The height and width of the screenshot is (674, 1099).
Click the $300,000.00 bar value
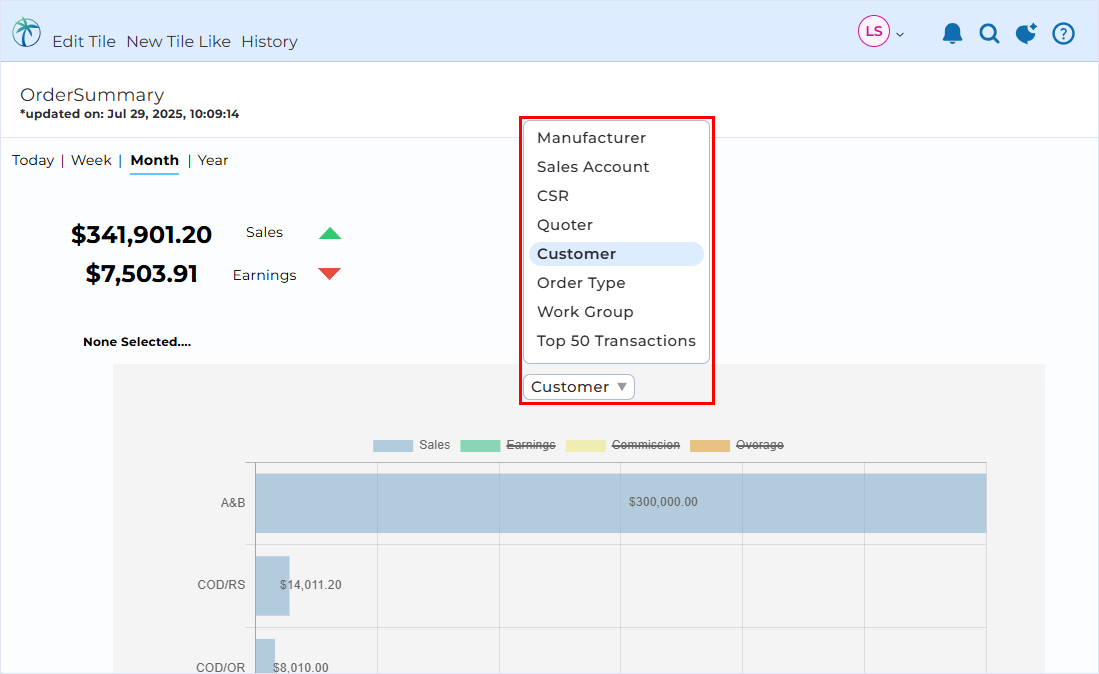pyautogui.click(x=663, y=502)
